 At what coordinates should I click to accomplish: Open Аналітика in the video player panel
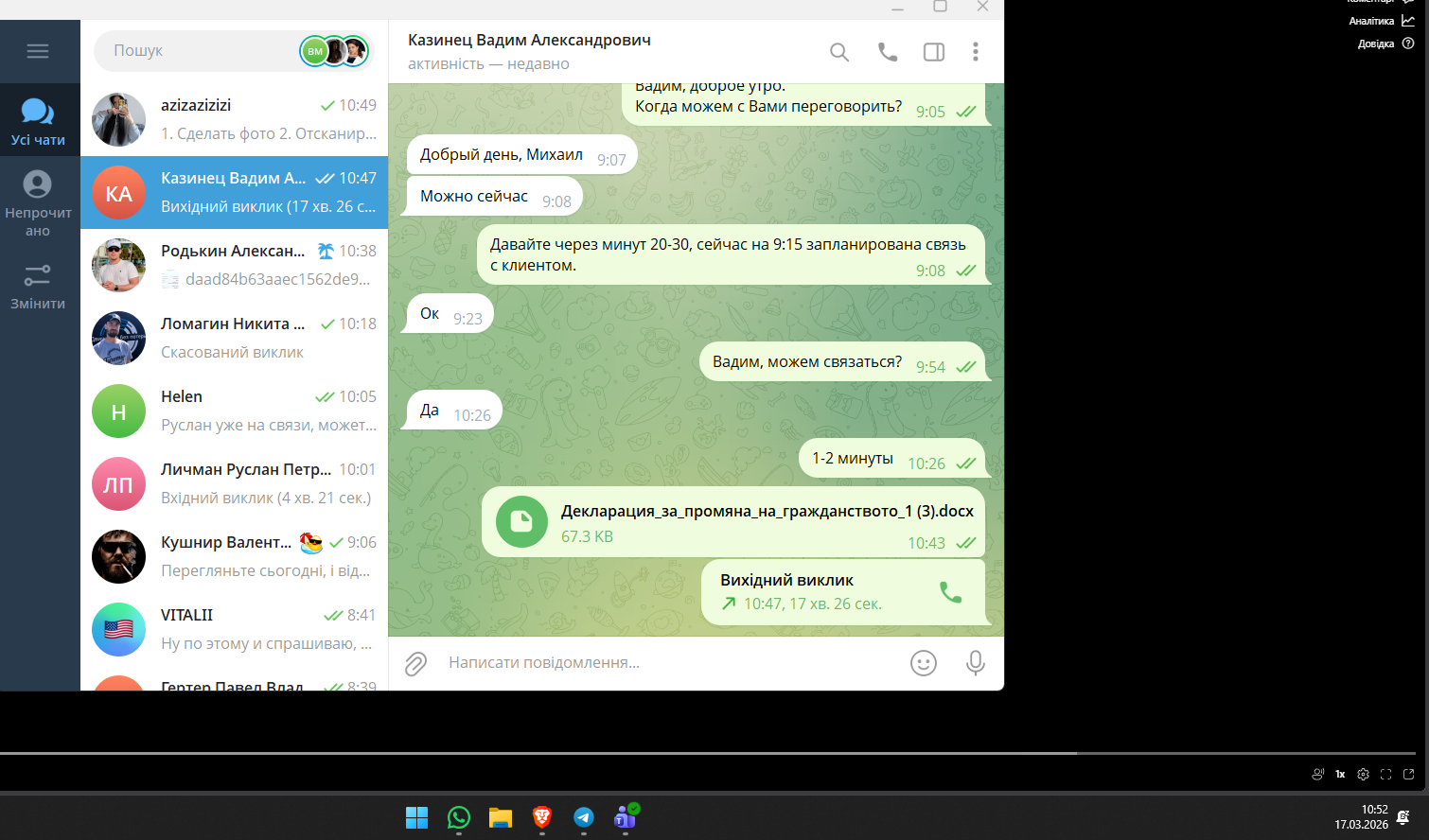click(x=1382, y=21)
